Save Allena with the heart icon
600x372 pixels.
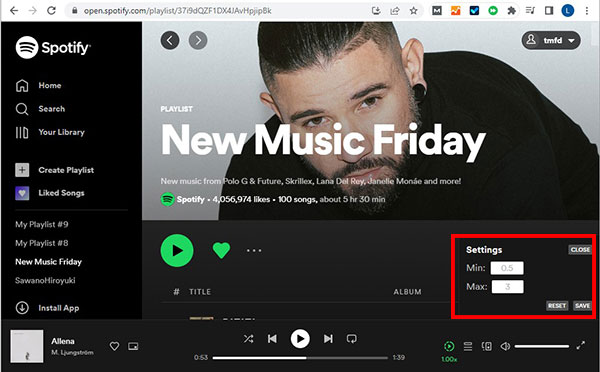pyautogui.click(x=114, y=346)
